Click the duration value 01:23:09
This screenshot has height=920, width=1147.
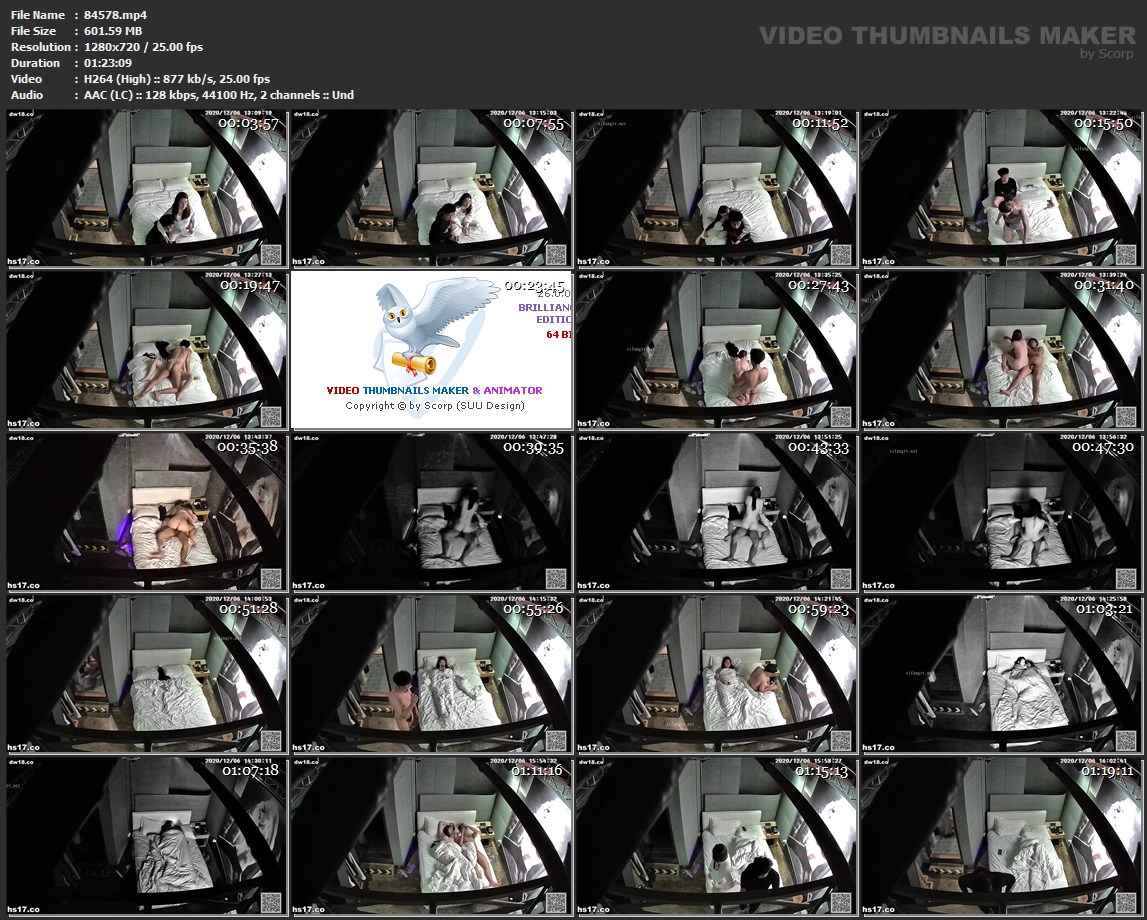[108, 63]
